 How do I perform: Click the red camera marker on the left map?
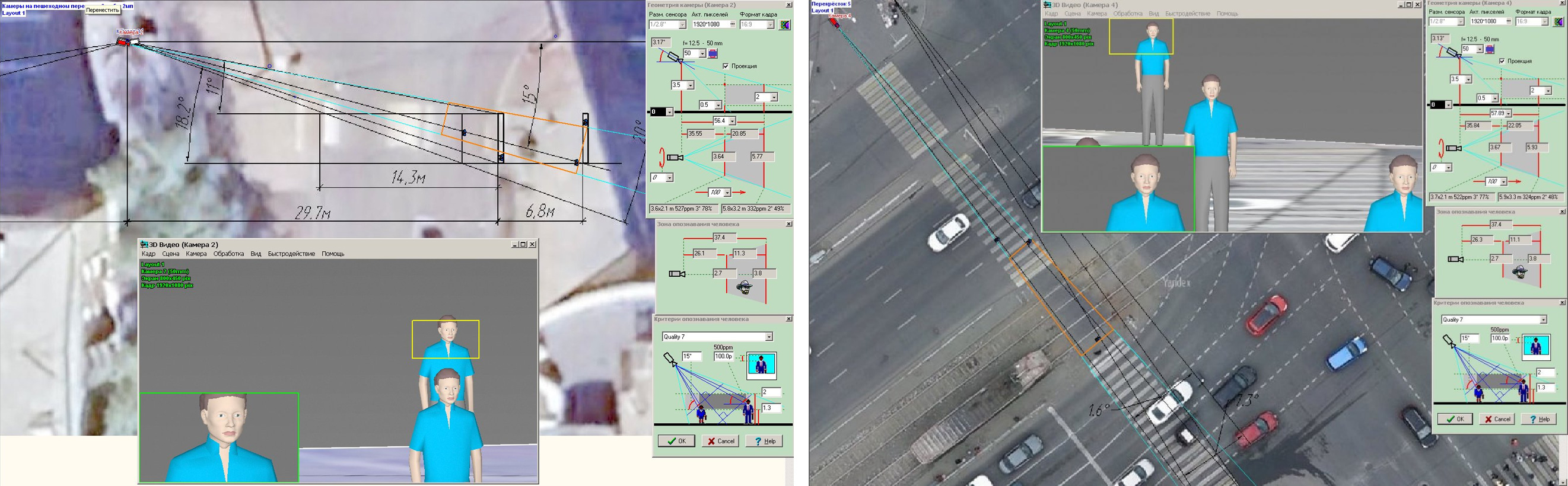(x=124, y=42)
